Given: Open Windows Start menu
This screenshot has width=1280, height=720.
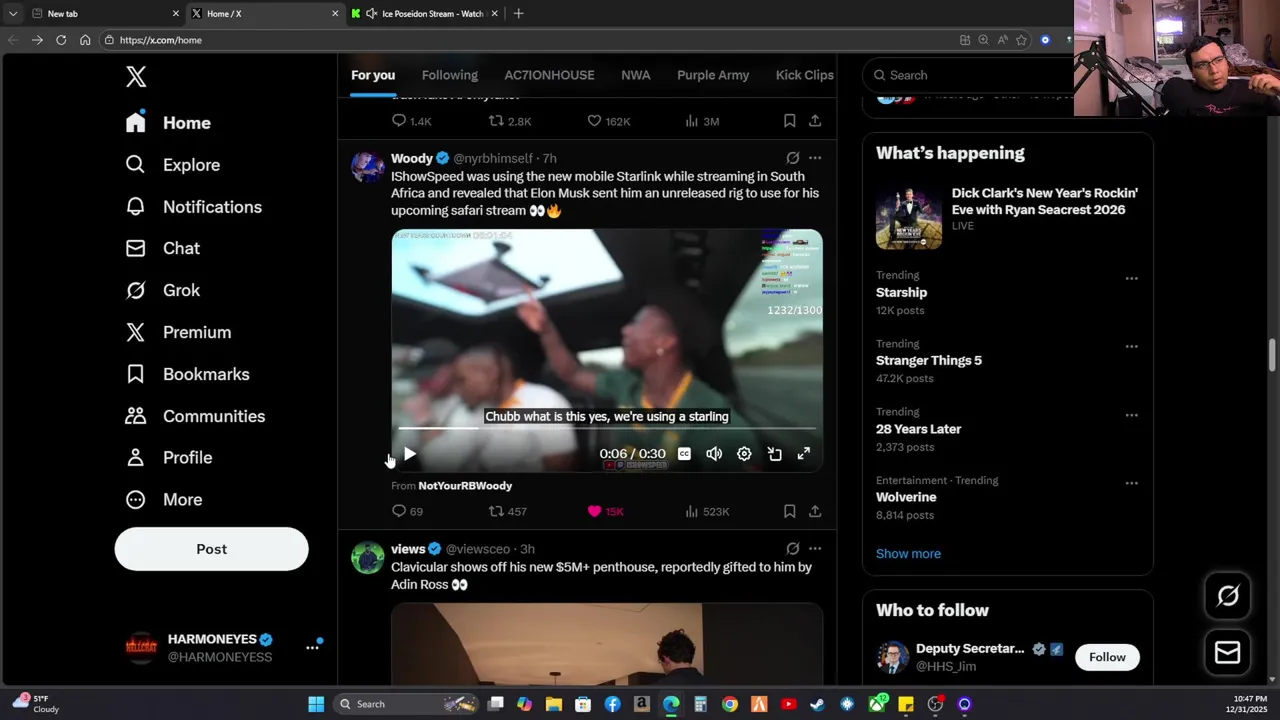Looking at the screenshot, I should (316, 704).
